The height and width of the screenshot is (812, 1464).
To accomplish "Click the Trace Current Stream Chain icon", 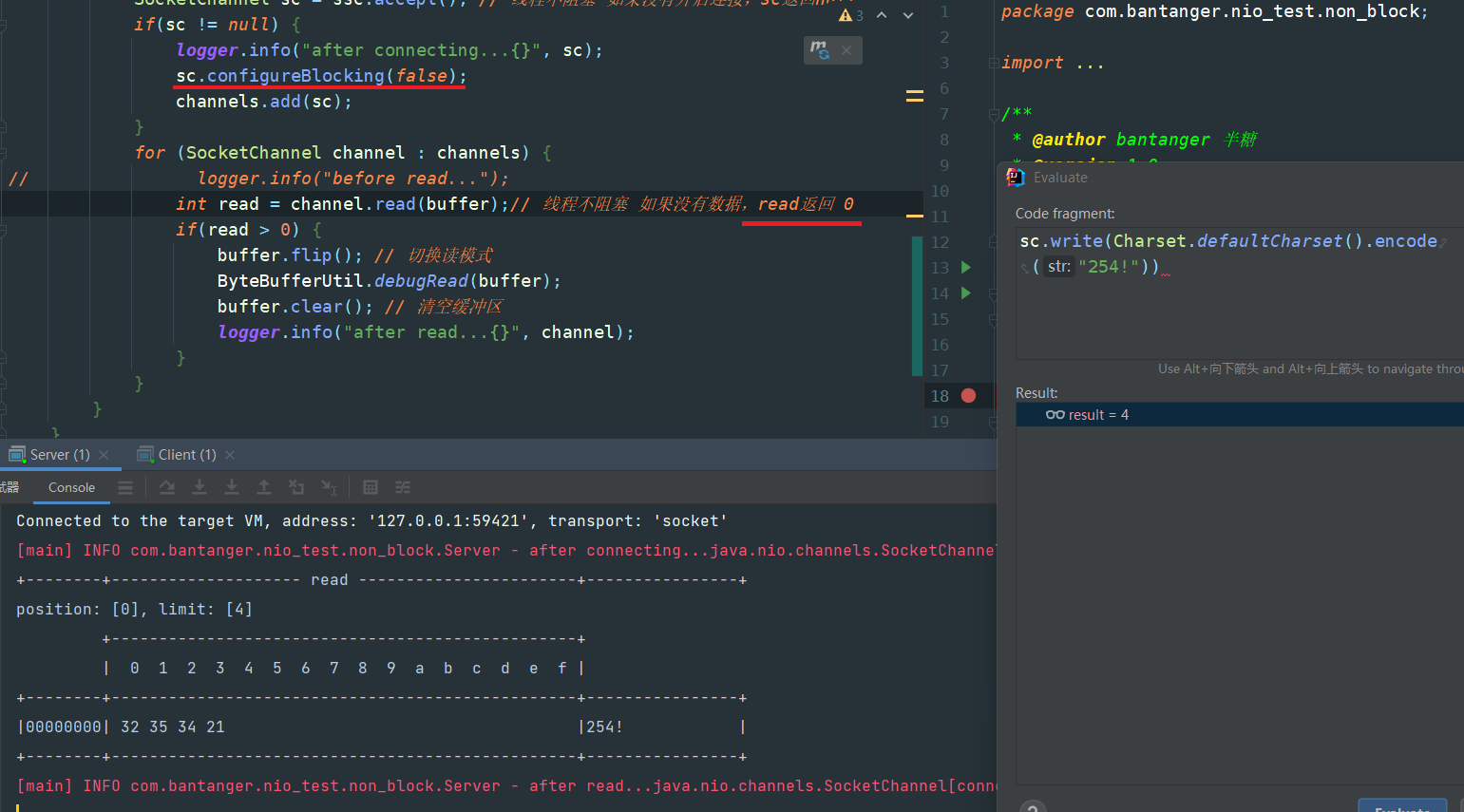I will pos(403,487).
